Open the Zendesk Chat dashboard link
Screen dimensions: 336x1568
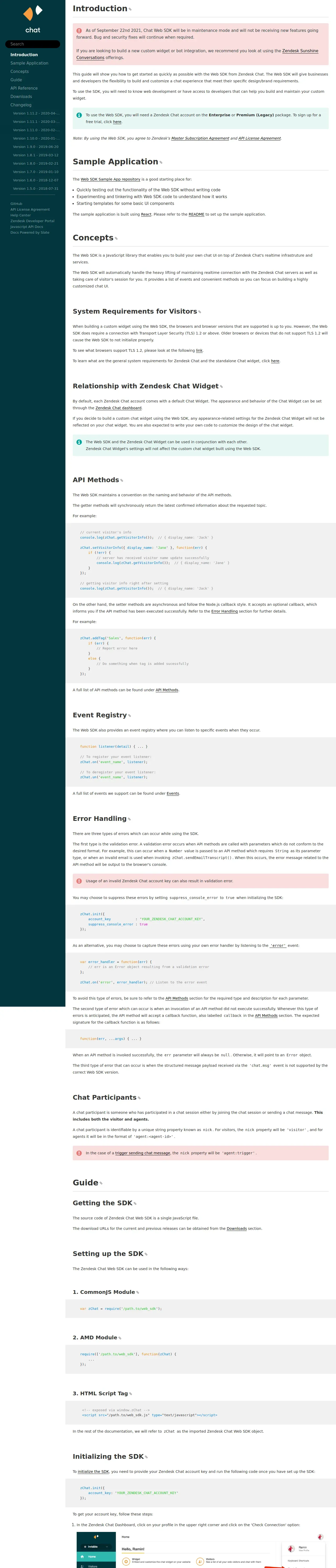[118, 408]
